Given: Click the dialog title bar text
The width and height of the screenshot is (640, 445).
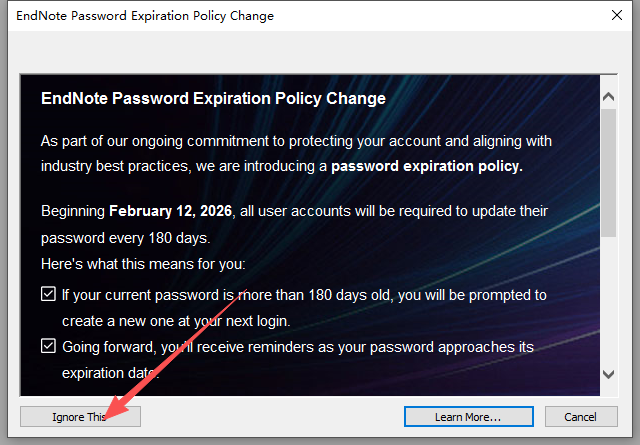Looking at the screenshot, I should [x=145, y=16].
